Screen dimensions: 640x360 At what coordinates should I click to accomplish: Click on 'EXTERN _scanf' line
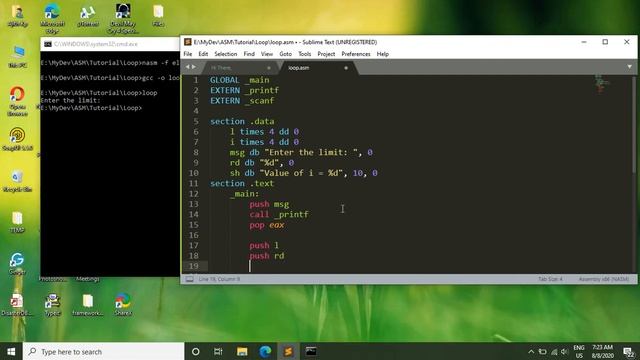click(242, 100)
